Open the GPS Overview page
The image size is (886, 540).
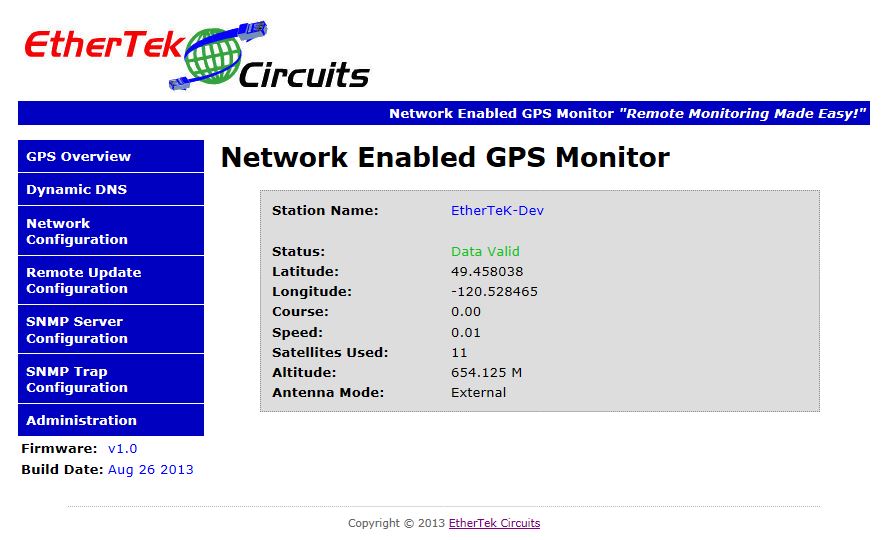point(111,156)
